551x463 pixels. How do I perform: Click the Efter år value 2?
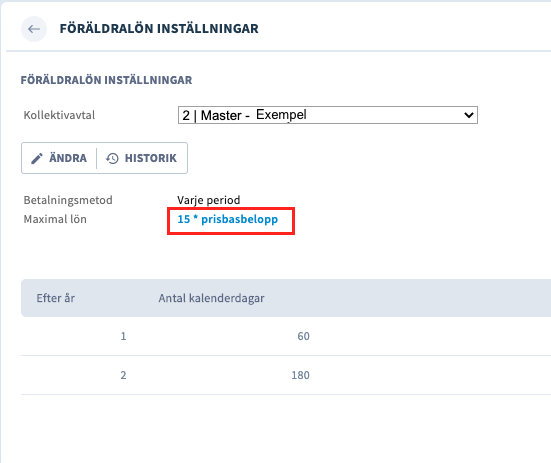click(x=123, y=375)
